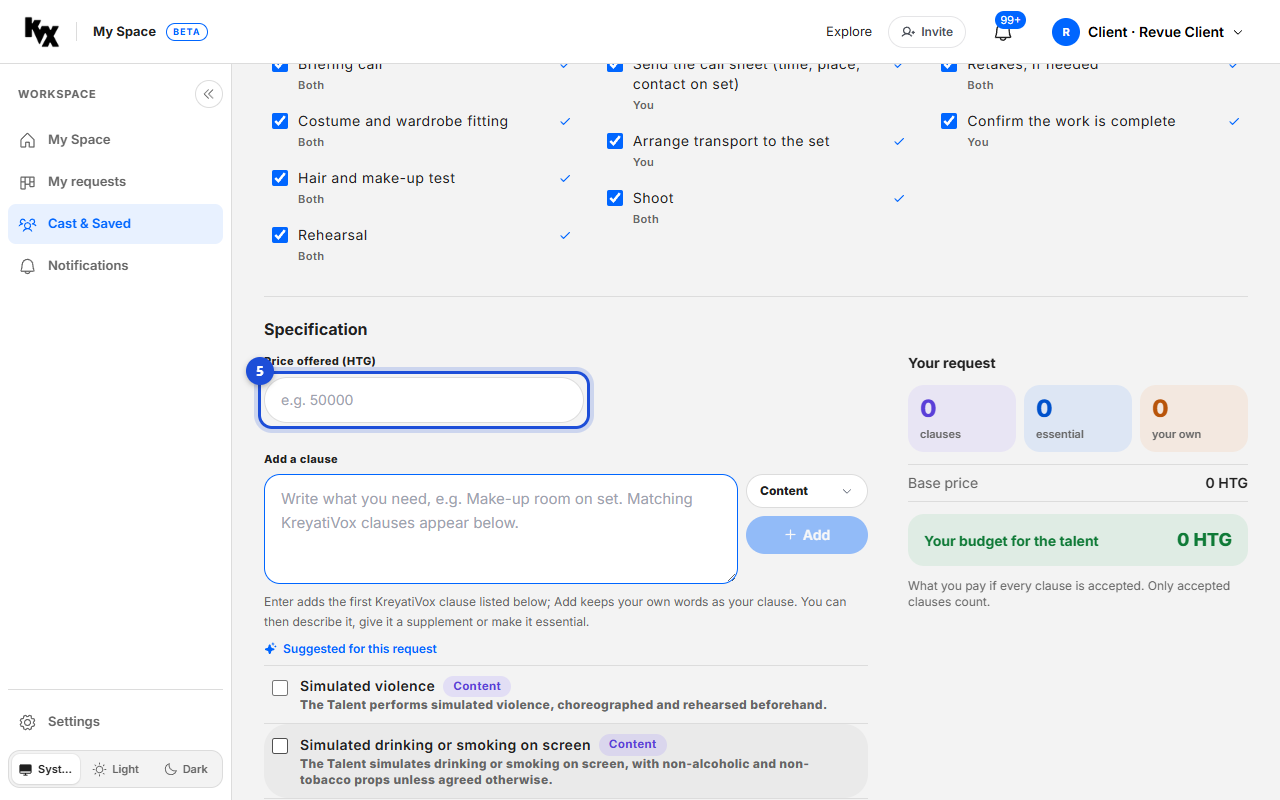
Task: Uncheck Confirm the work is complete
Action: point(949,121)
